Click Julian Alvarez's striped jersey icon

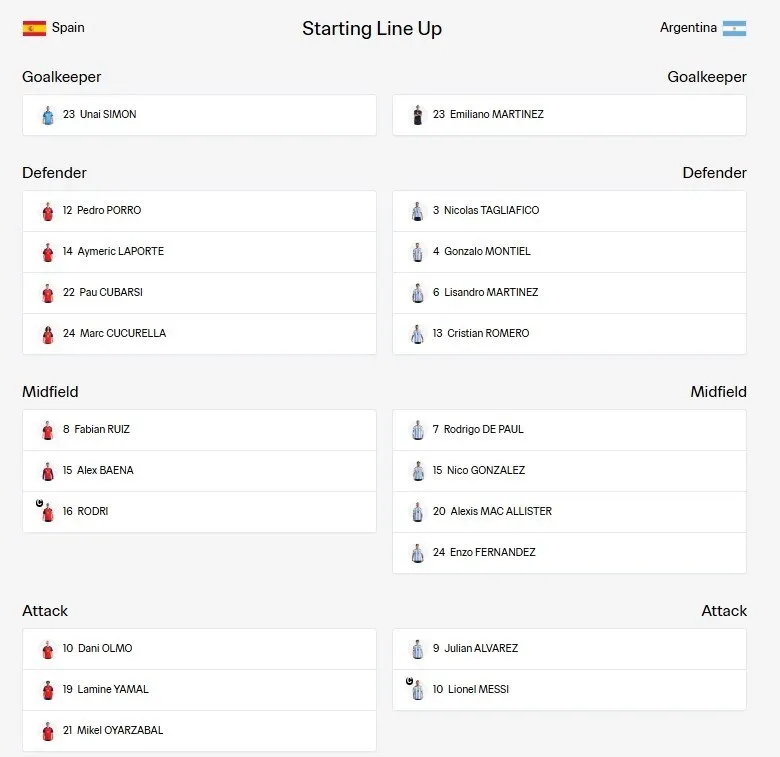tap(418, 649)
